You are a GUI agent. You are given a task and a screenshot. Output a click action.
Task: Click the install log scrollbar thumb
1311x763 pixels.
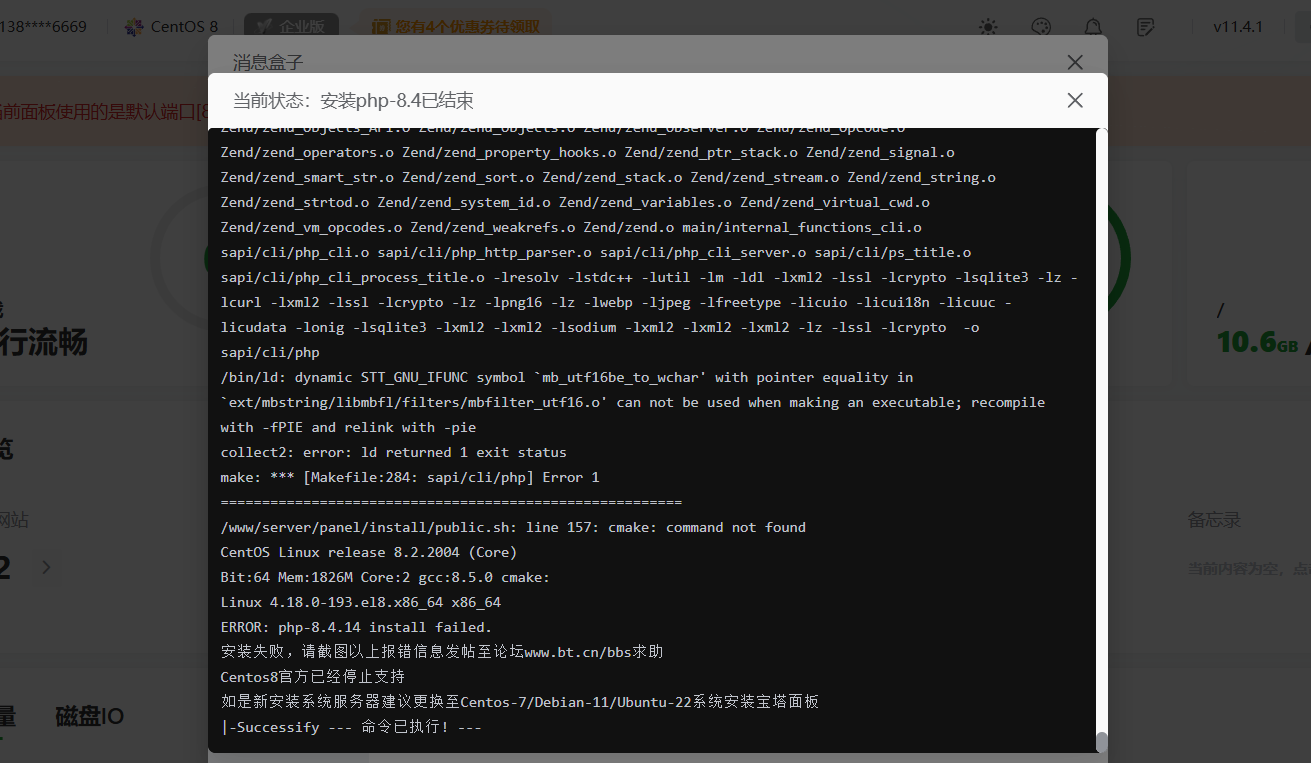1102,741
